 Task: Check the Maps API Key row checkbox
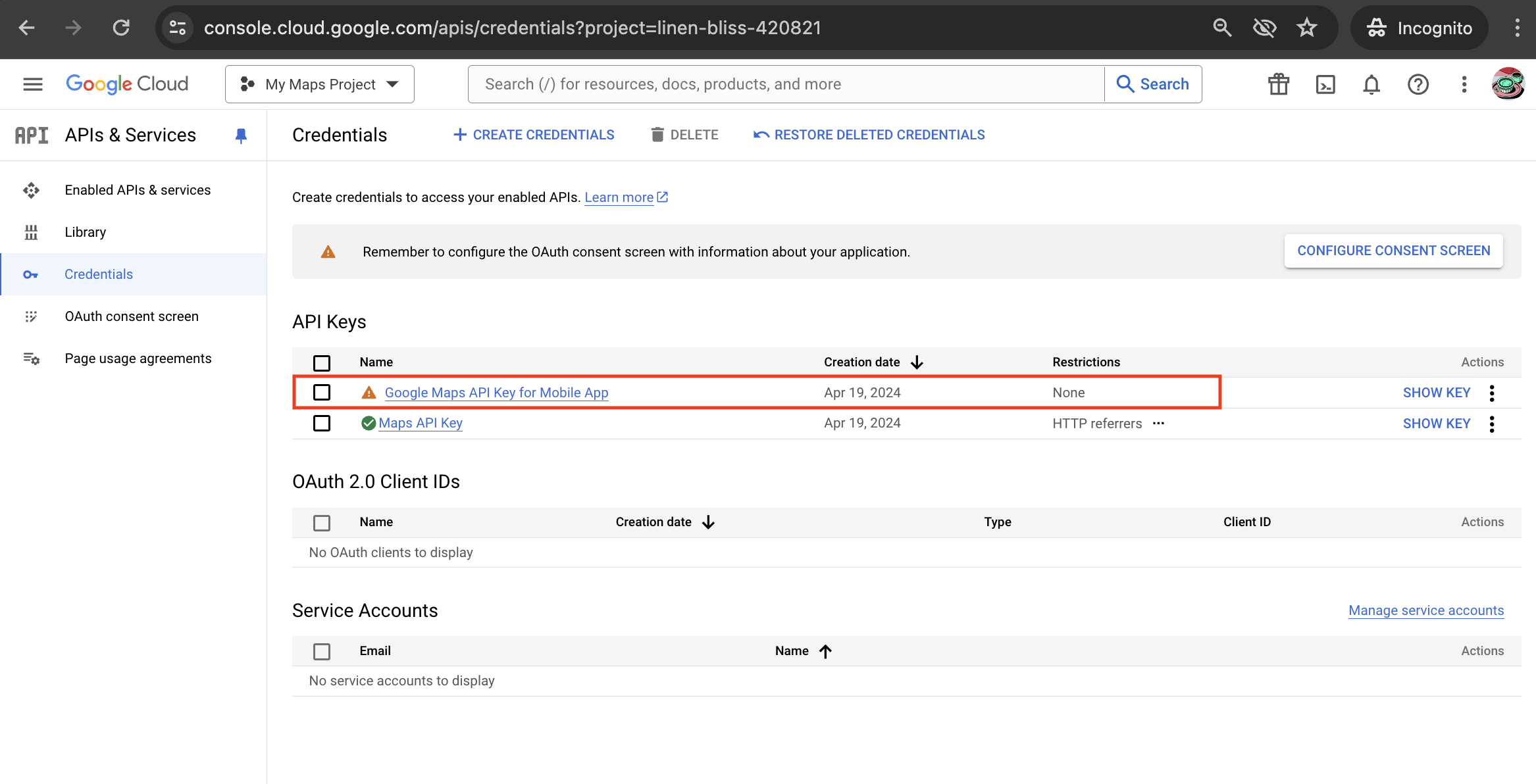pos(322,423)
